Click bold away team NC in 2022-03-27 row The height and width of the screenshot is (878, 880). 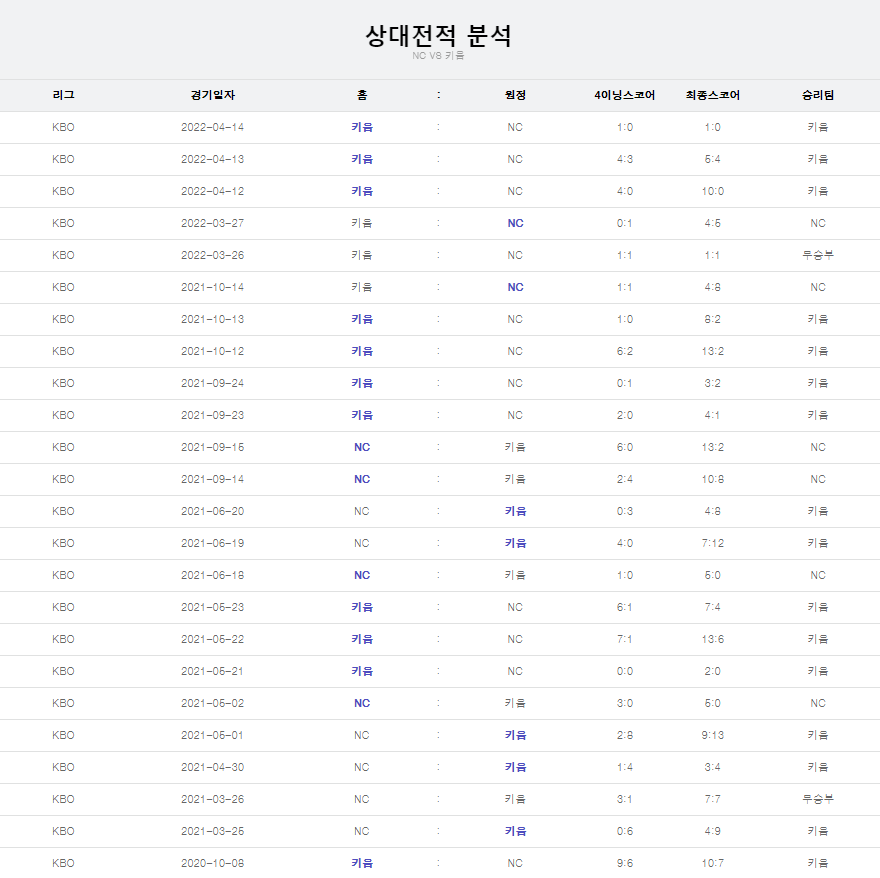tap(515, 223)
